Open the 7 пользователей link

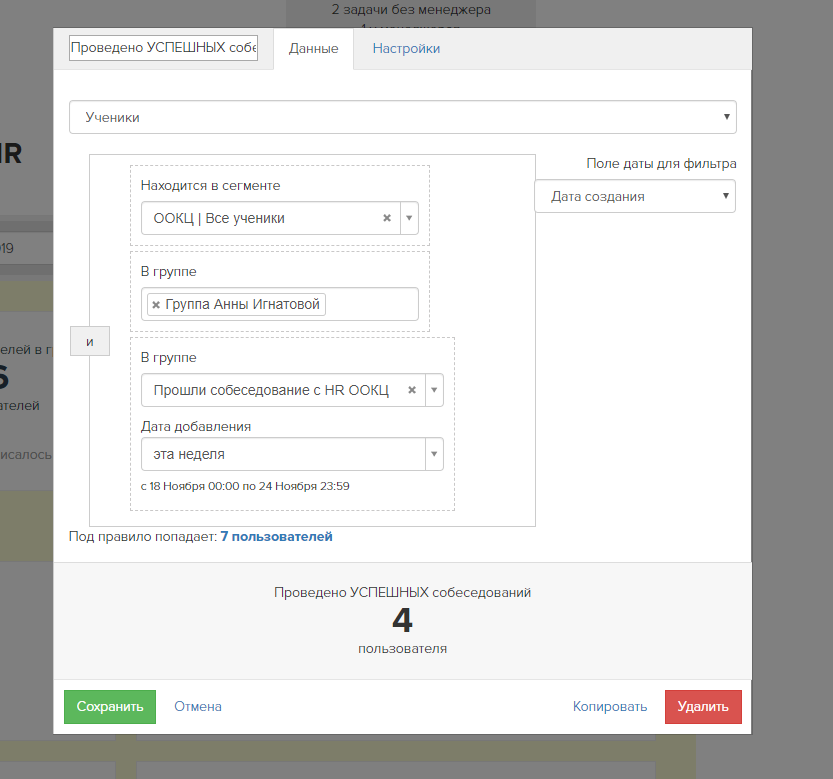[276, 537]
